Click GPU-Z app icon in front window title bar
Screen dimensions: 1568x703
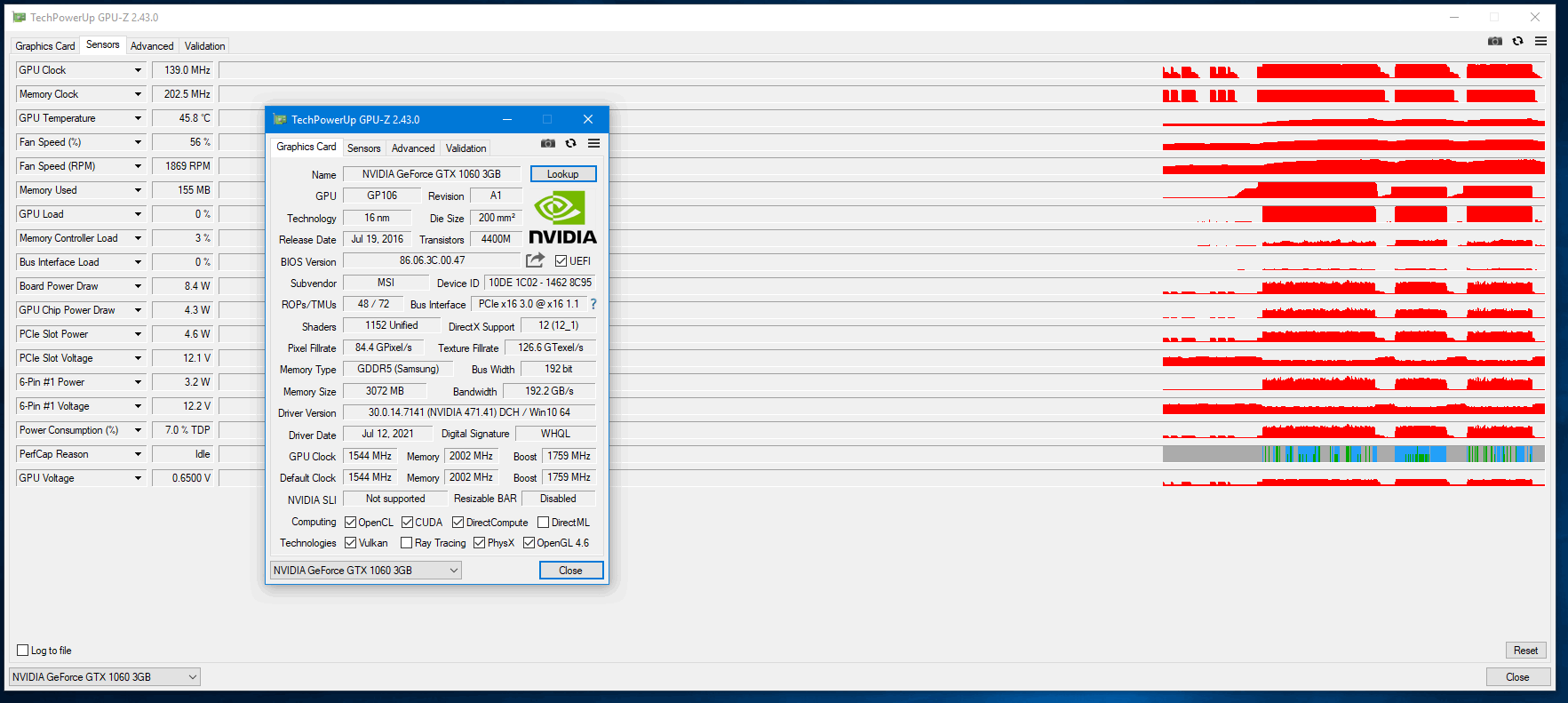280,119
